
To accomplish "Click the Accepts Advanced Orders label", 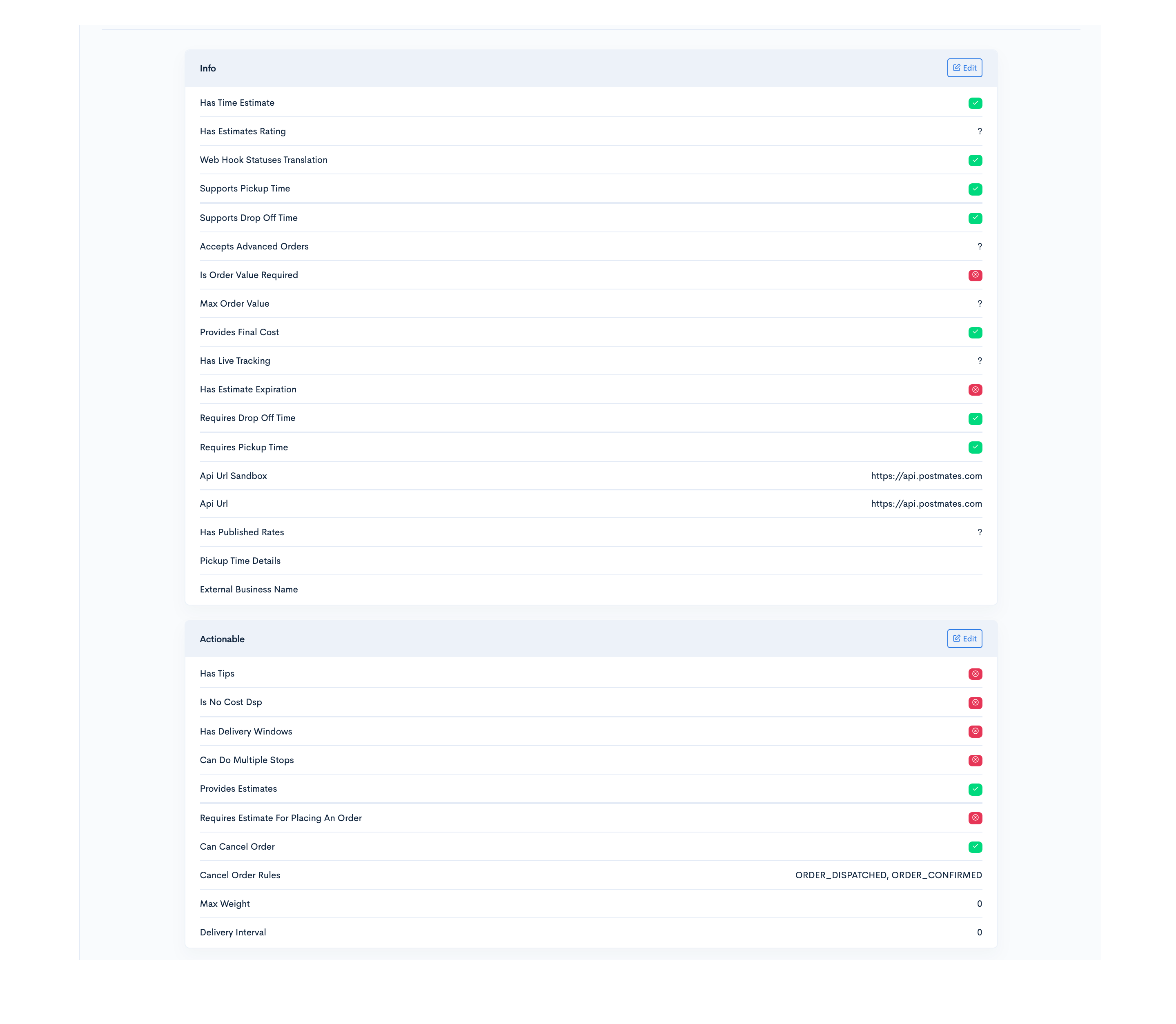I will (x=254, y=246).
